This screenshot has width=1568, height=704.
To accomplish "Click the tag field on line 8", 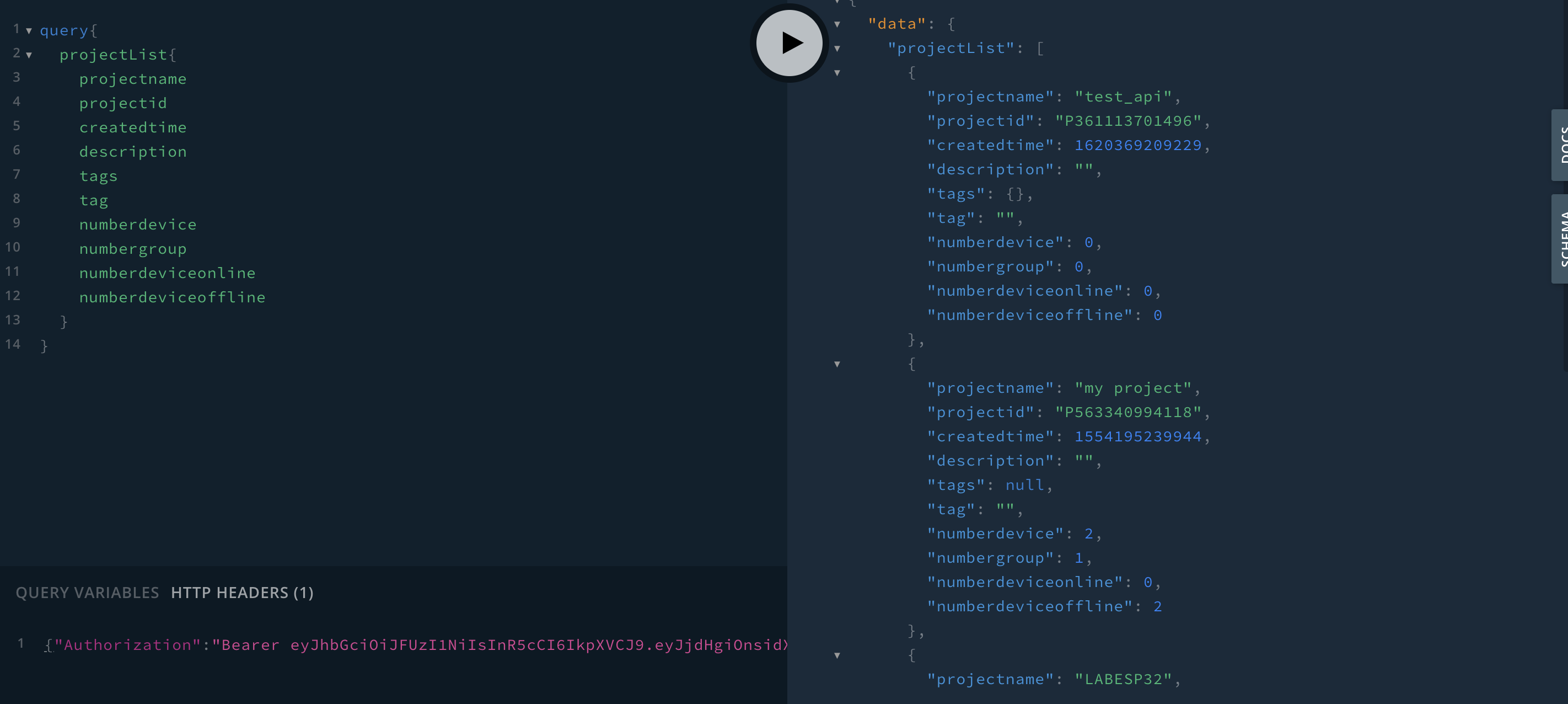I will coord(94,201).
